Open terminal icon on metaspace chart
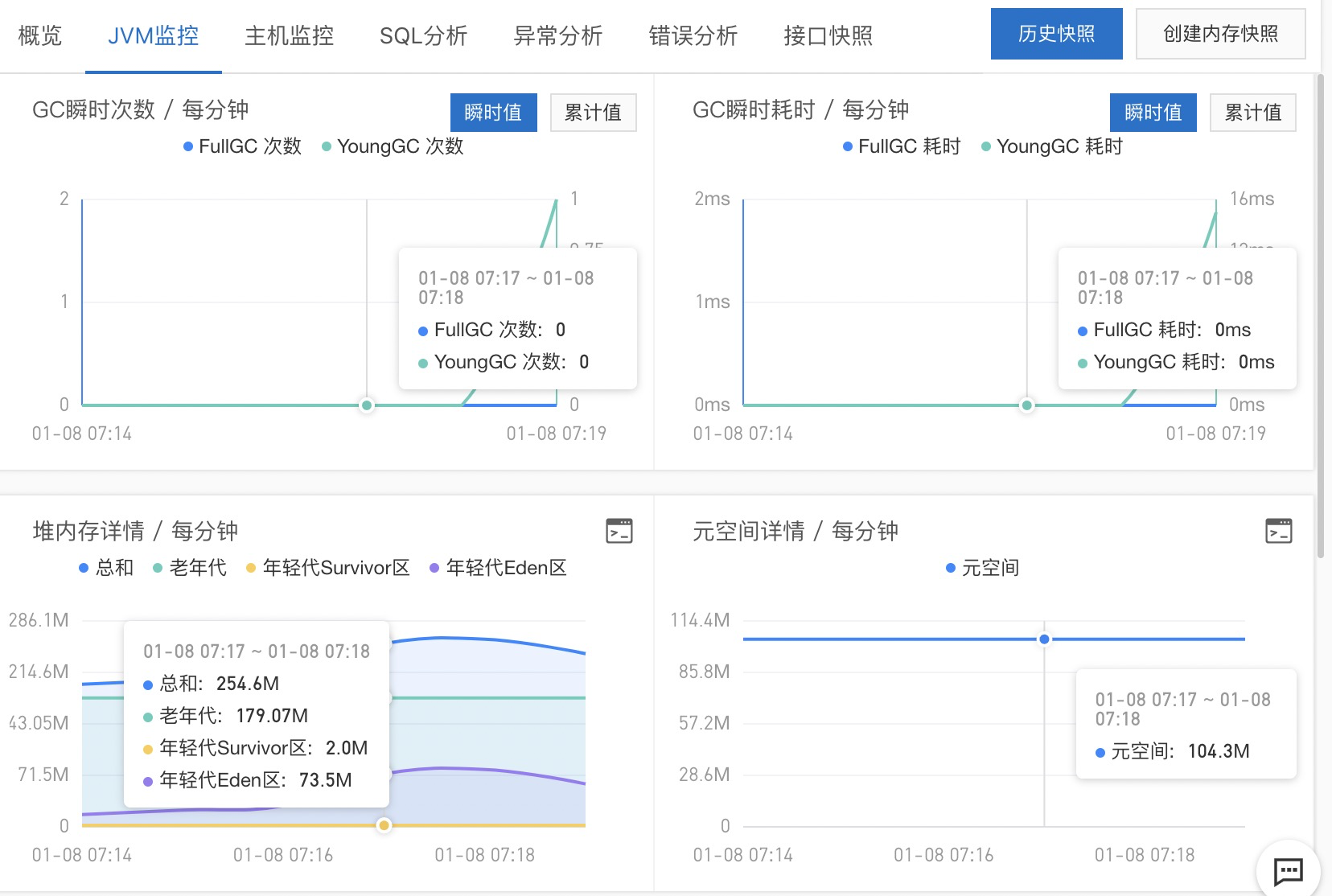 tap(1278, 531)
